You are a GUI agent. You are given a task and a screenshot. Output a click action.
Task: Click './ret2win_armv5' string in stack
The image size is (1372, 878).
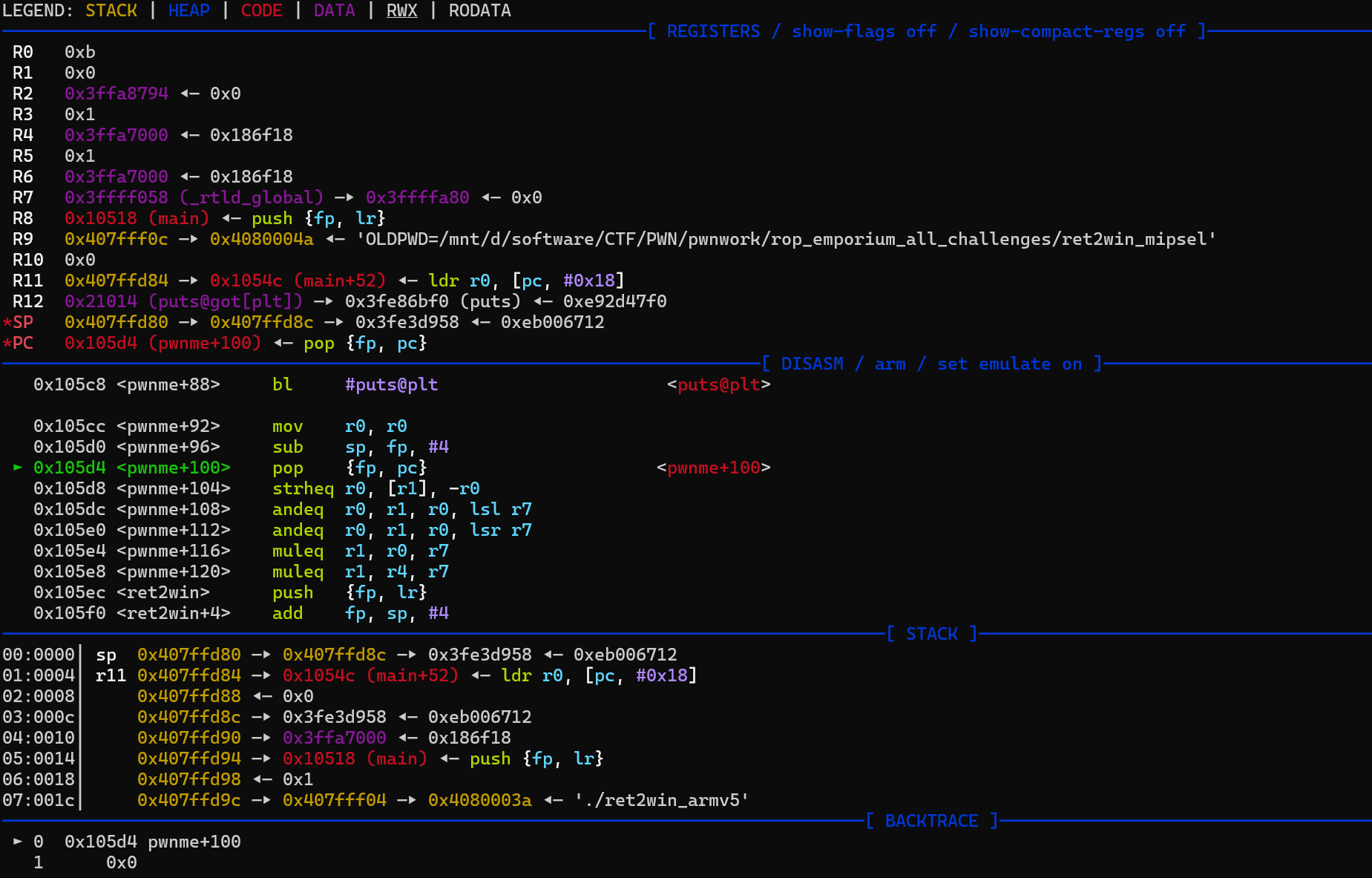pos(662,800)
